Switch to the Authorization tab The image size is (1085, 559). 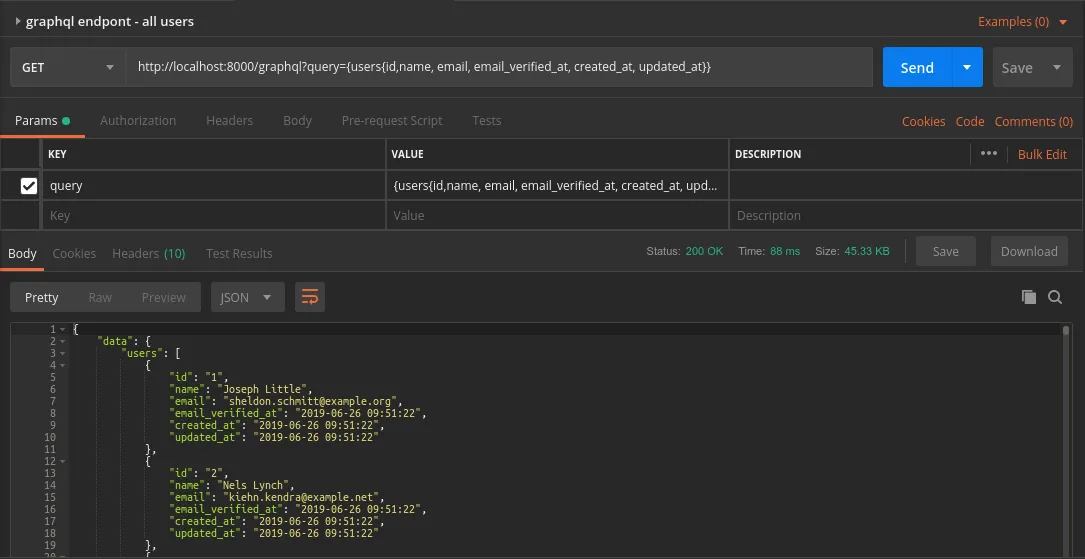138,121
